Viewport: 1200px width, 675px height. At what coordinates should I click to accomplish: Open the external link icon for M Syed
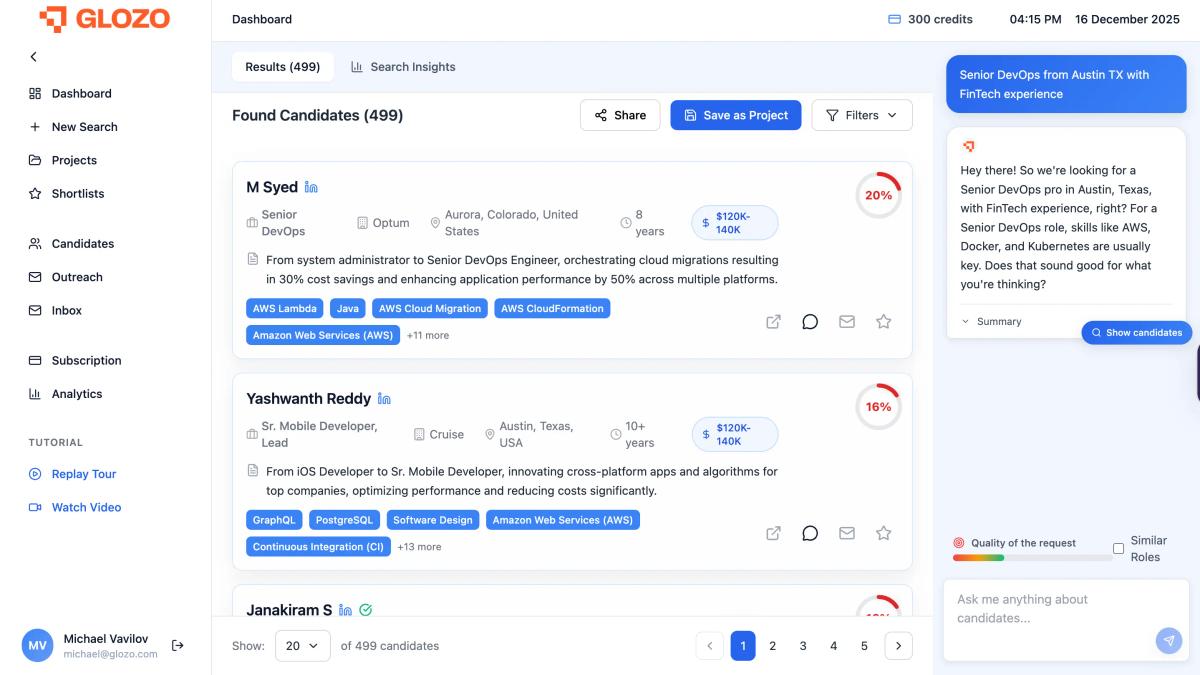click(x=773, y=321)
